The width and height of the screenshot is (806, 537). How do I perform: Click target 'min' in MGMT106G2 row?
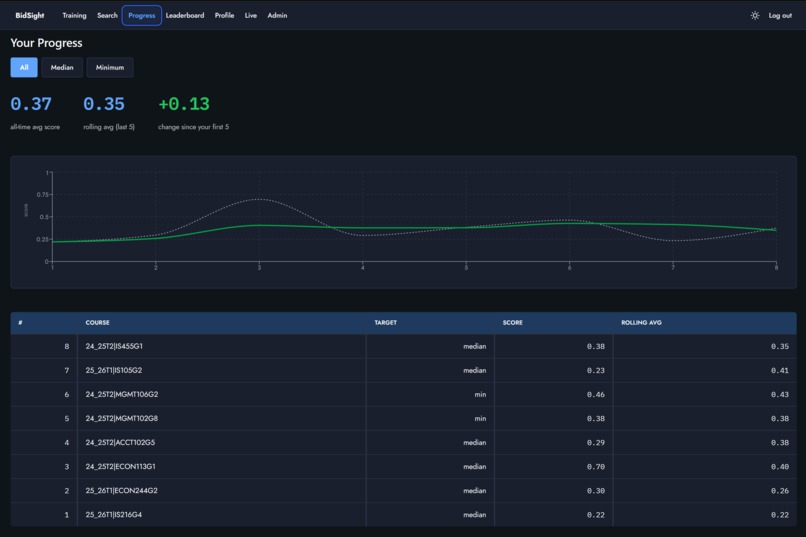click(x=480, y=395)
